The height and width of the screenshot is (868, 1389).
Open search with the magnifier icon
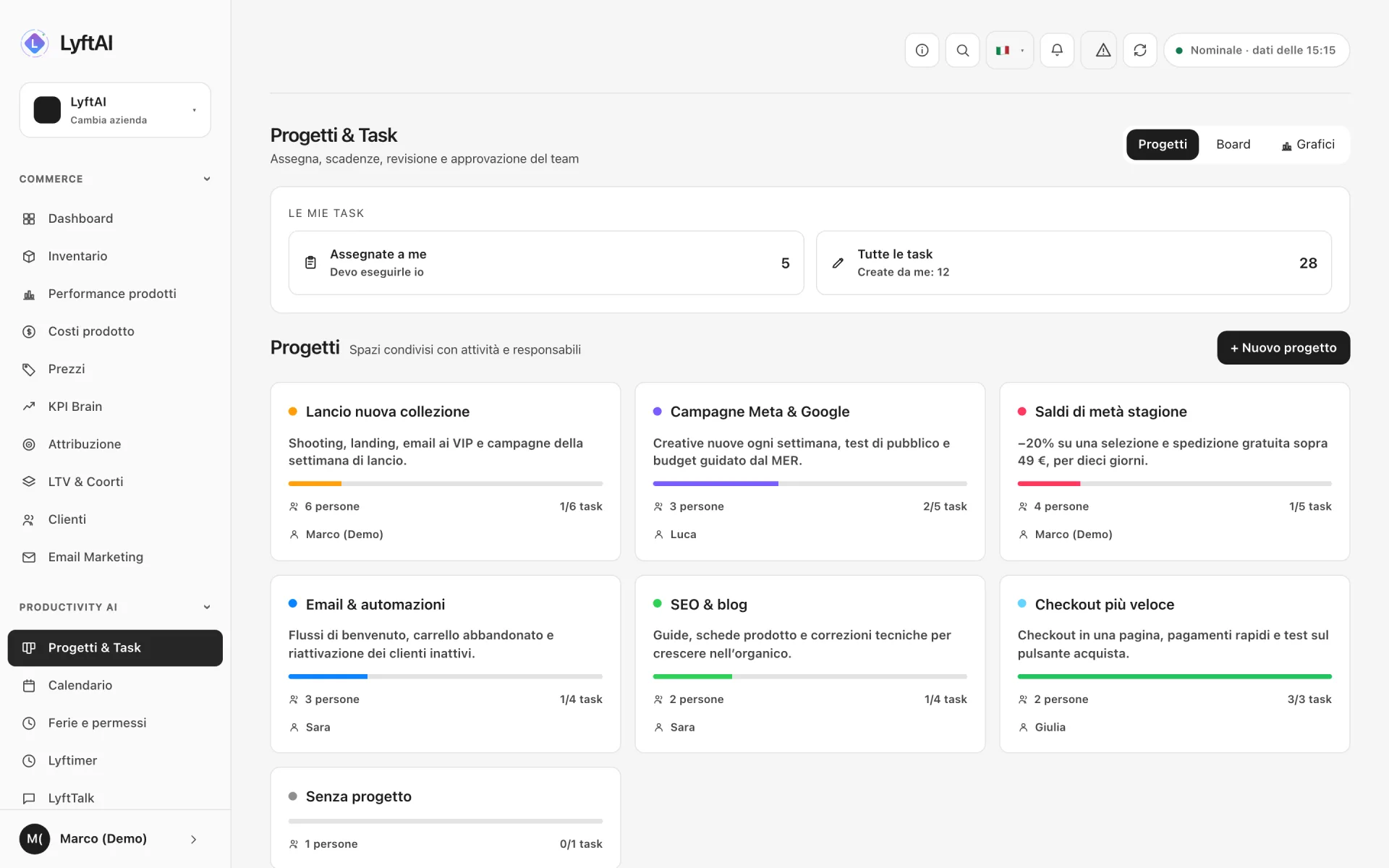962,50
